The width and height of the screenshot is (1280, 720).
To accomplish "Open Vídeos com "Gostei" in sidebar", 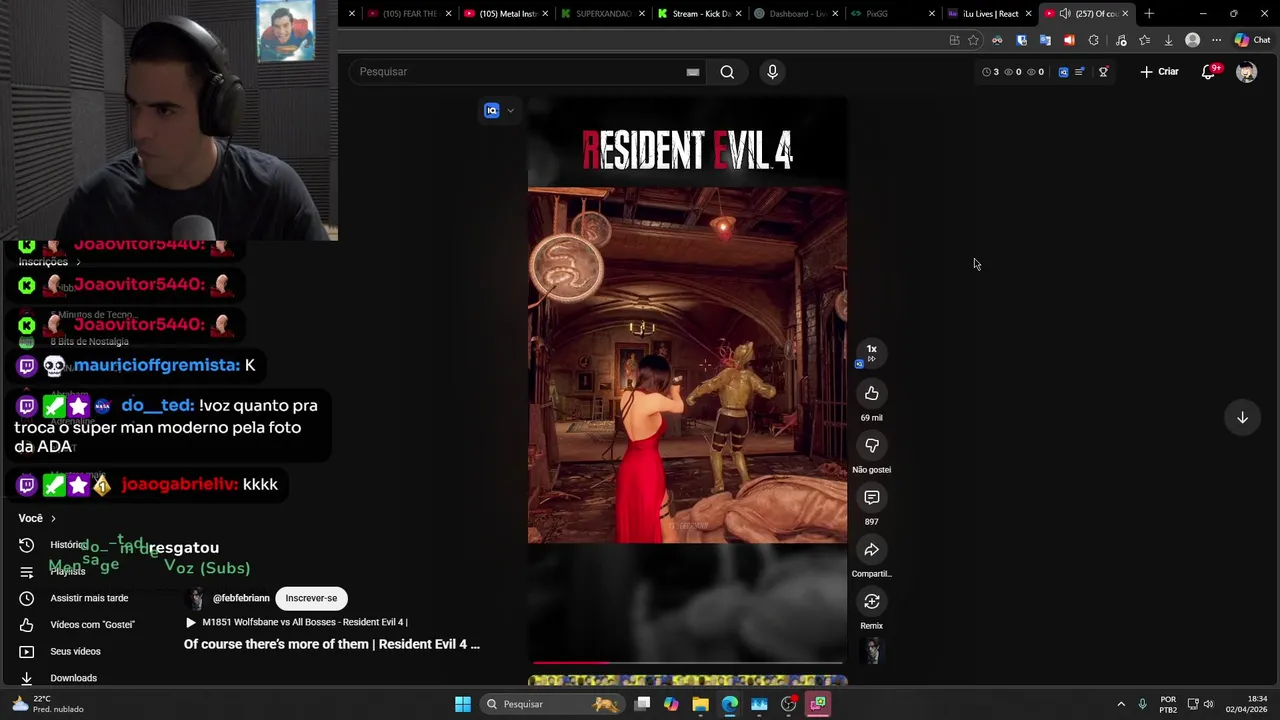I will 77,625.
